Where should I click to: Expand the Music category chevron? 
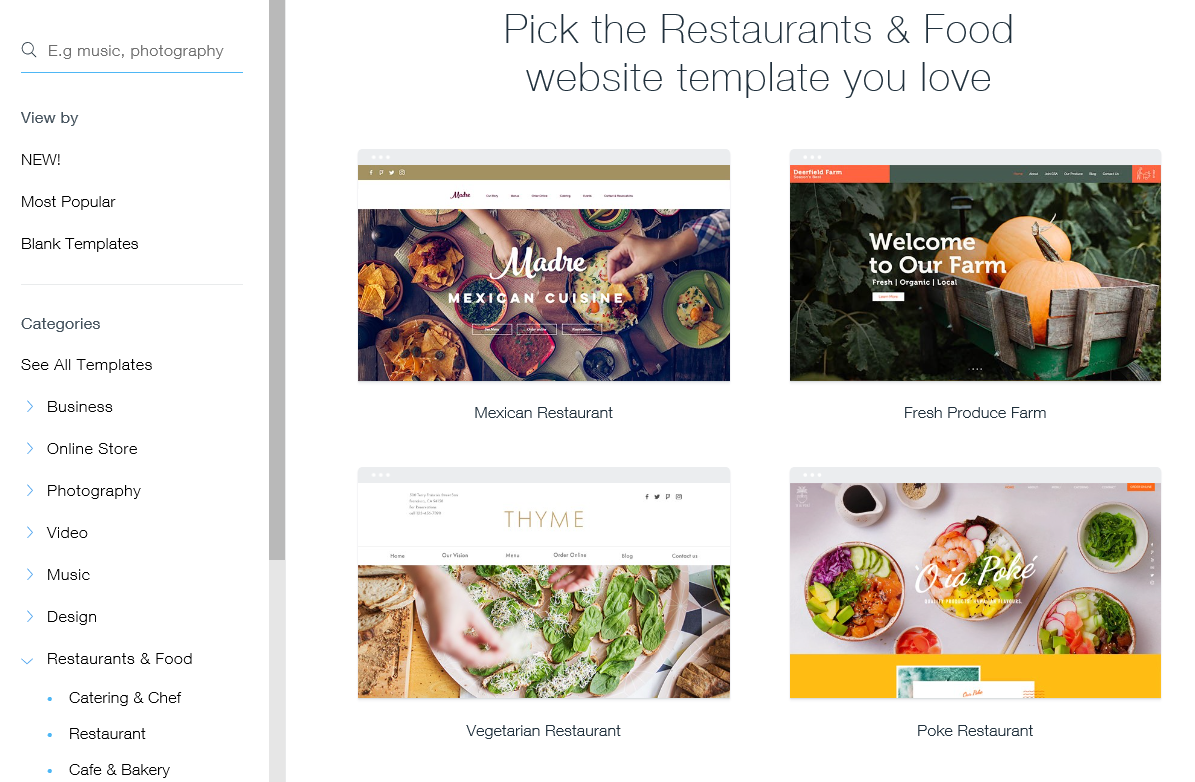(x=29, y=574)
